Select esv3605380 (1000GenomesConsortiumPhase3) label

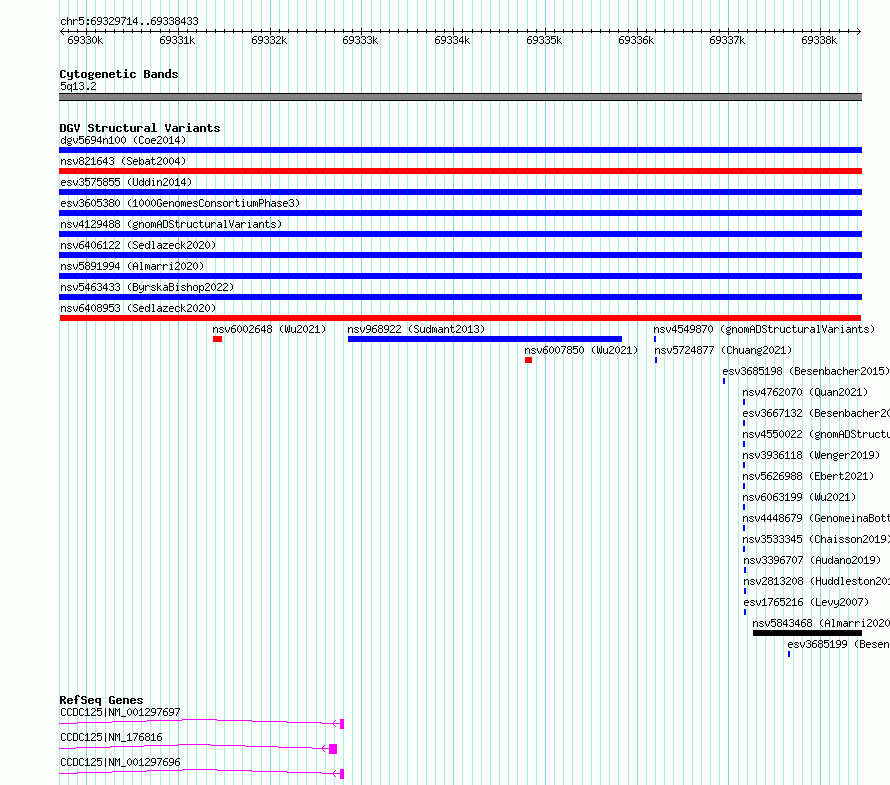(x=180, y=203)
